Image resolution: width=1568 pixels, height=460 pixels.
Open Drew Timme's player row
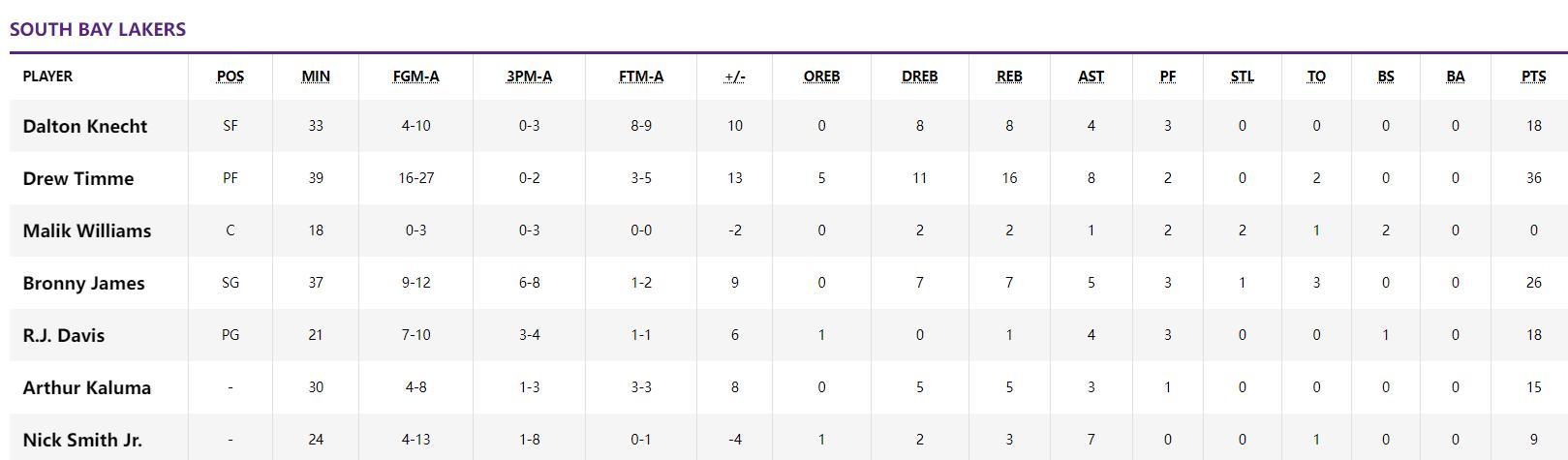78,178
